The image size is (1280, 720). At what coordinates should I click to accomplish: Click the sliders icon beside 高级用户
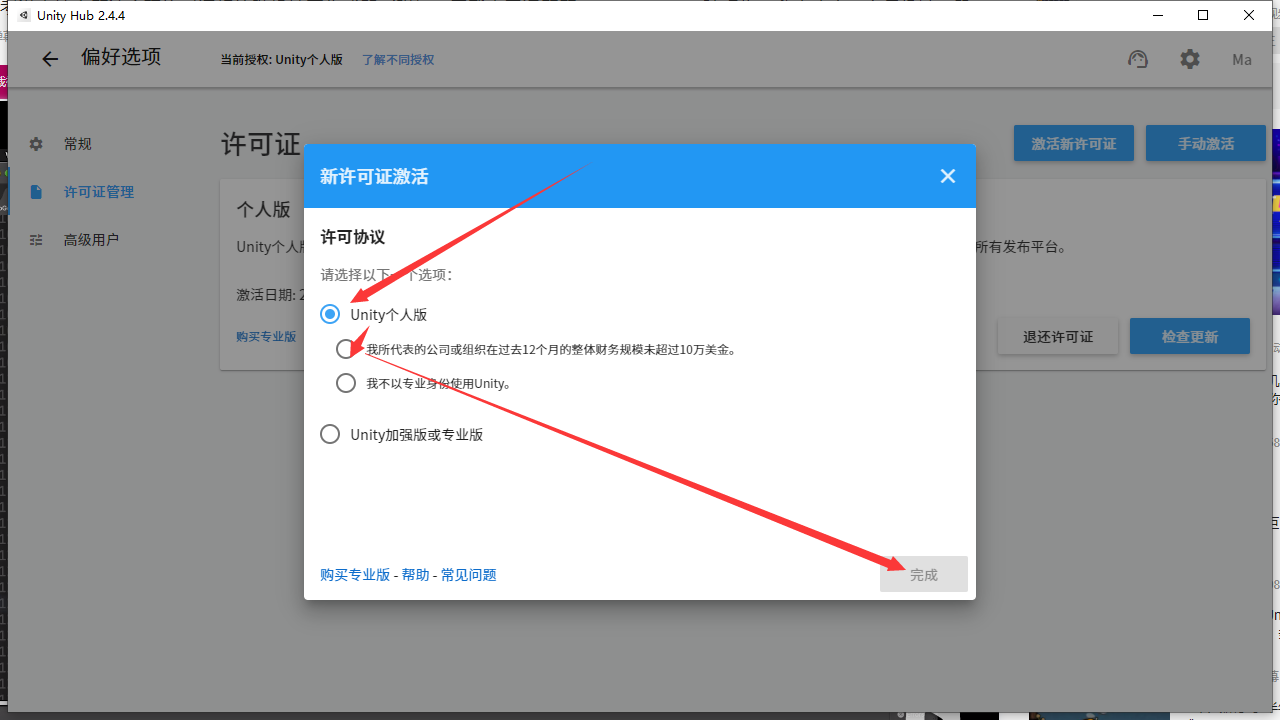pyautogui.click(x=36, y=239)
